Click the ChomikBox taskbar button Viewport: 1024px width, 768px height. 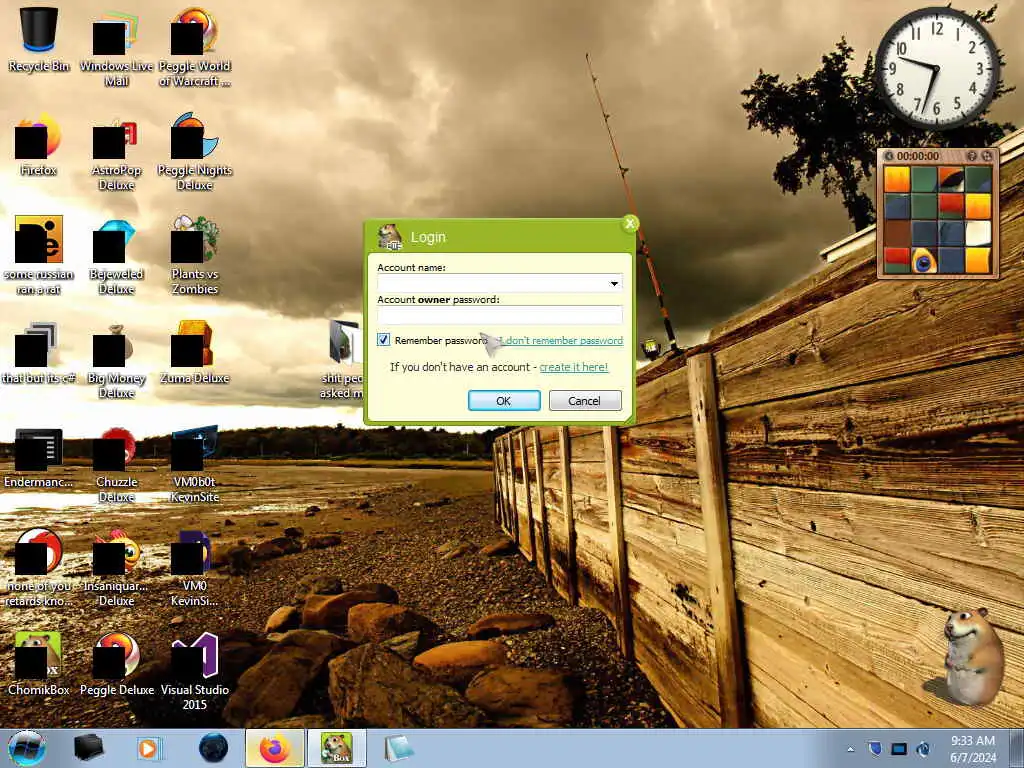[x=337, y=748]
